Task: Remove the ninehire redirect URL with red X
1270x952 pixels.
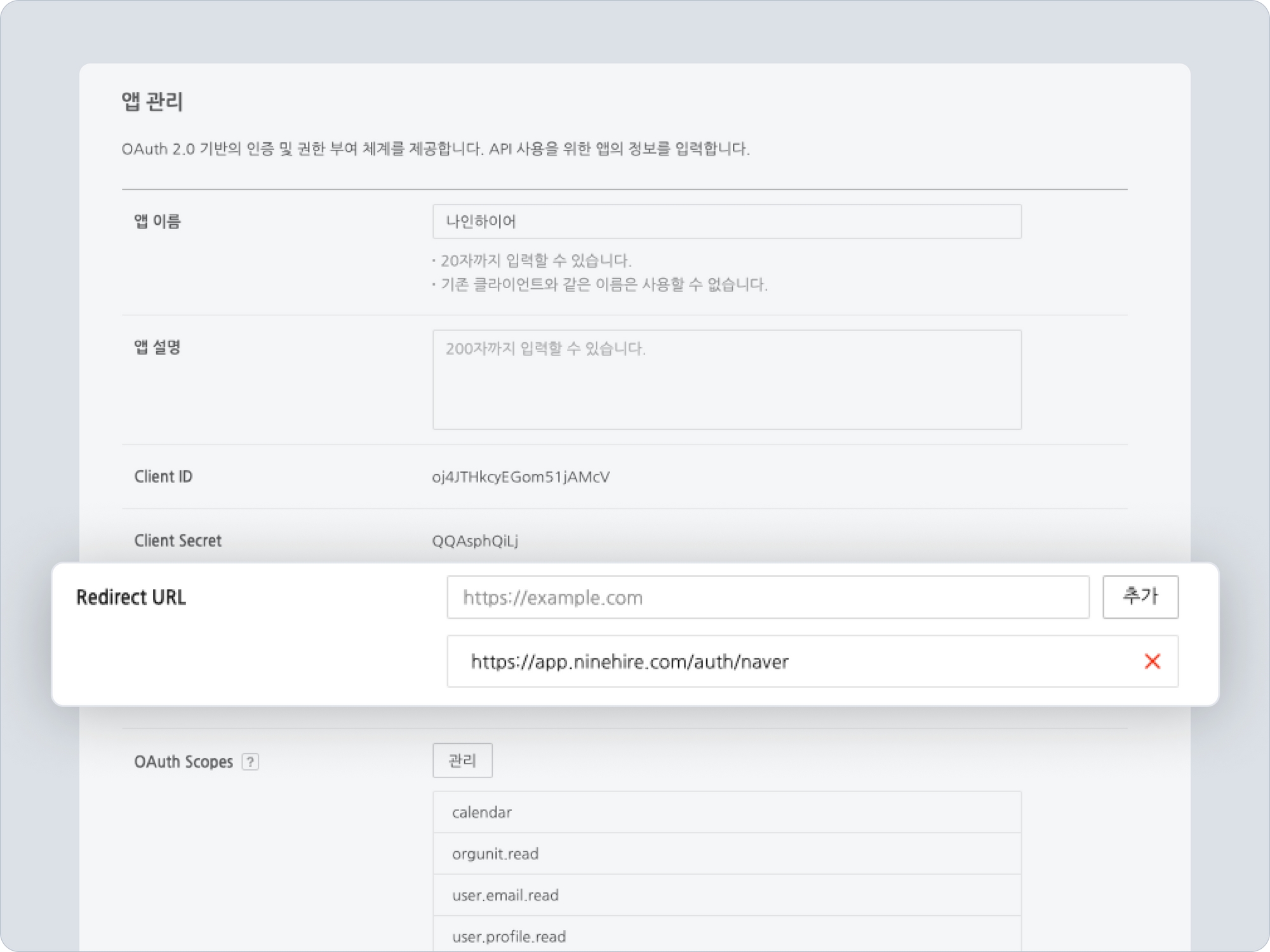Action: (1152, 661)
